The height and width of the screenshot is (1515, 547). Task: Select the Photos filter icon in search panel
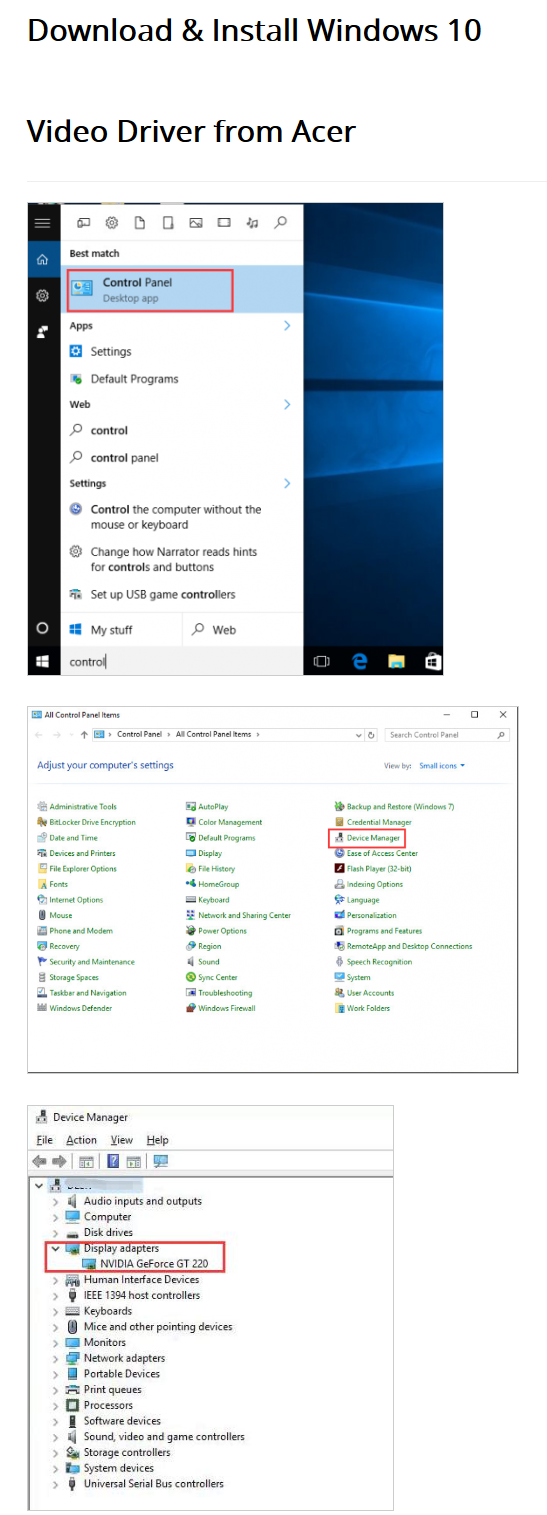[196, 223]
